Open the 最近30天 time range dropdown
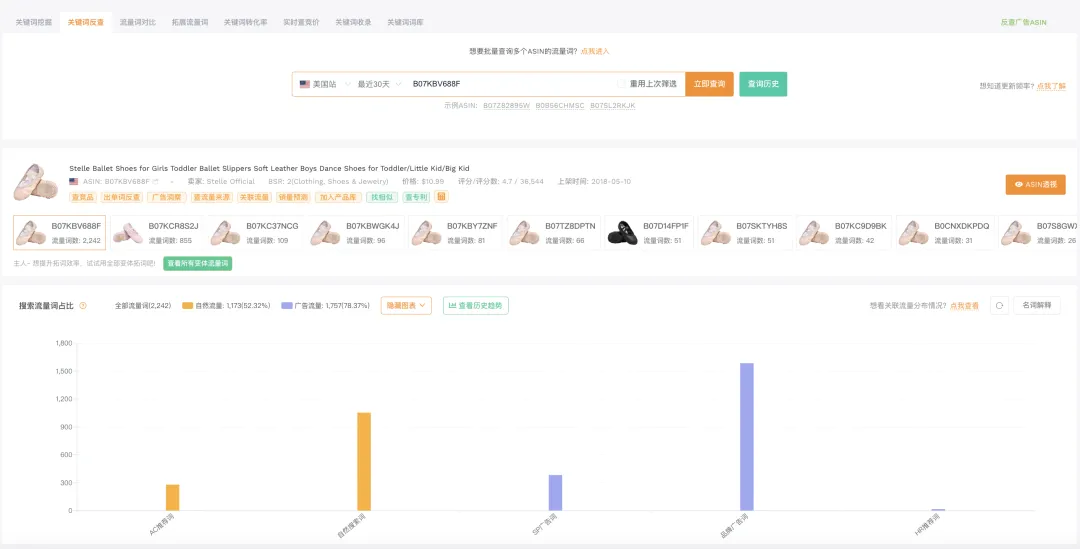This screenshot has width=1080, height=549. (x=379, y=84)
